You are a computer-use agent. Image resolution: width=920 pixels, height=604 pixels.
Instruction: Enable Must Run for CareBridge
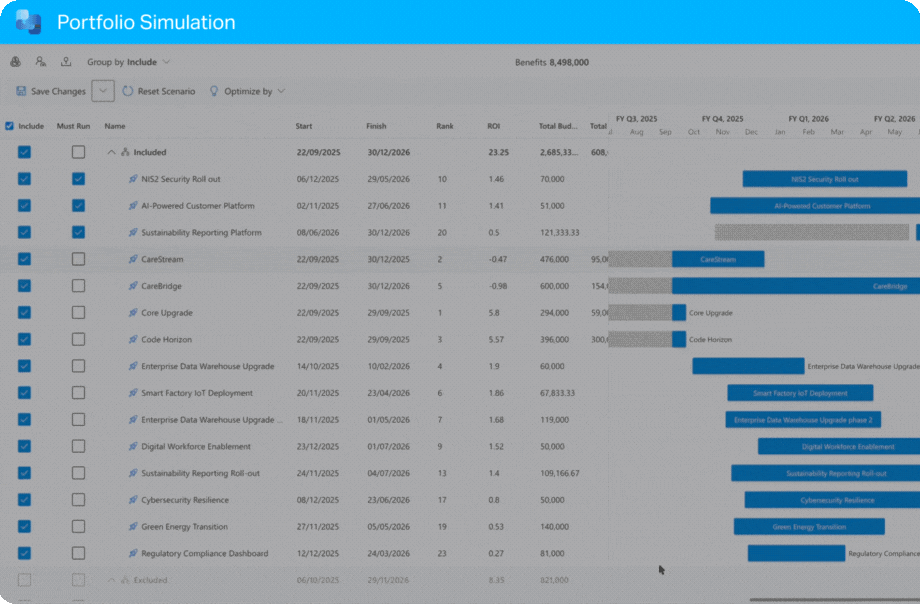(x=78, y=286)
